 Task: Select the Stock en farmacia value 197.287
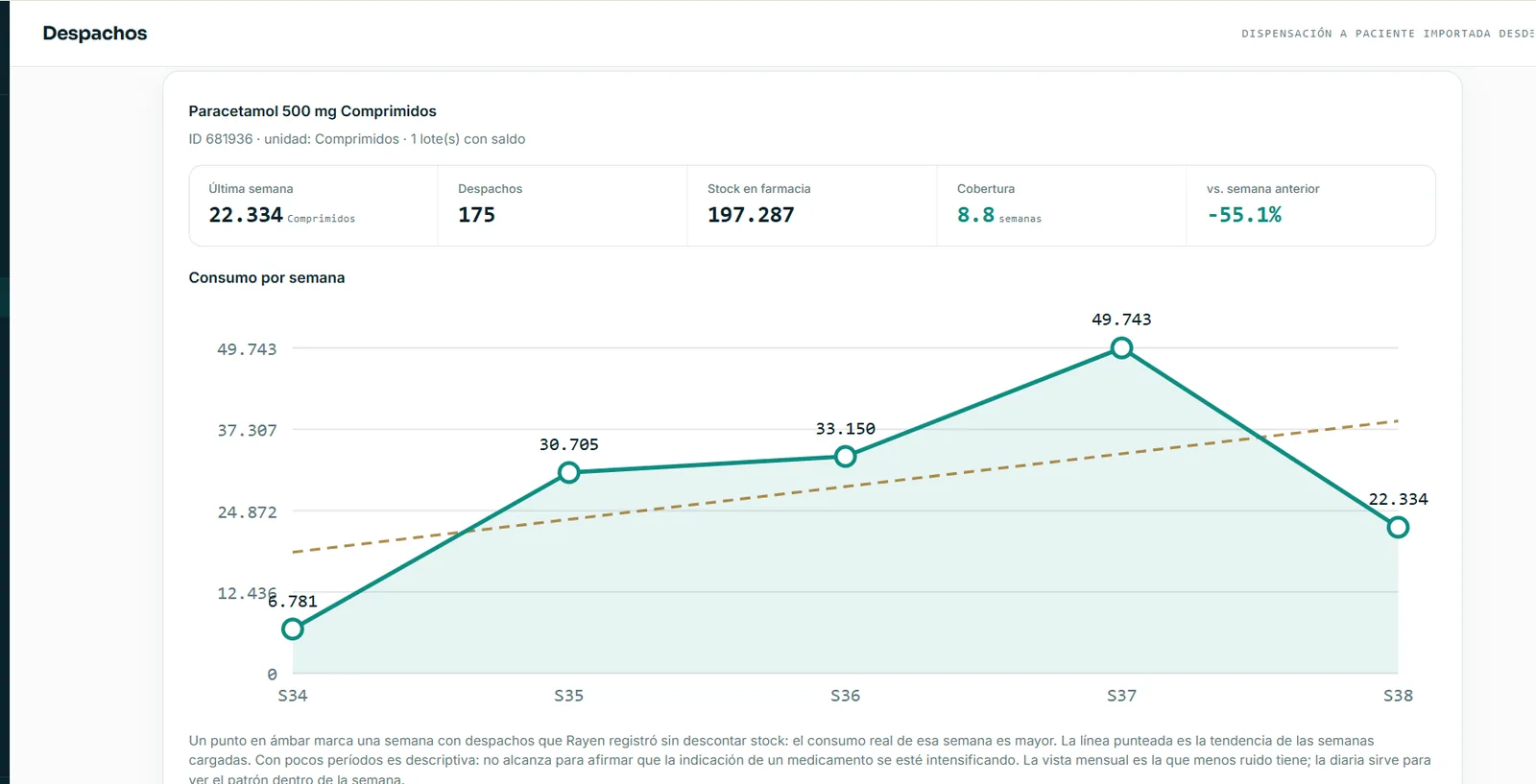(751, 215)
